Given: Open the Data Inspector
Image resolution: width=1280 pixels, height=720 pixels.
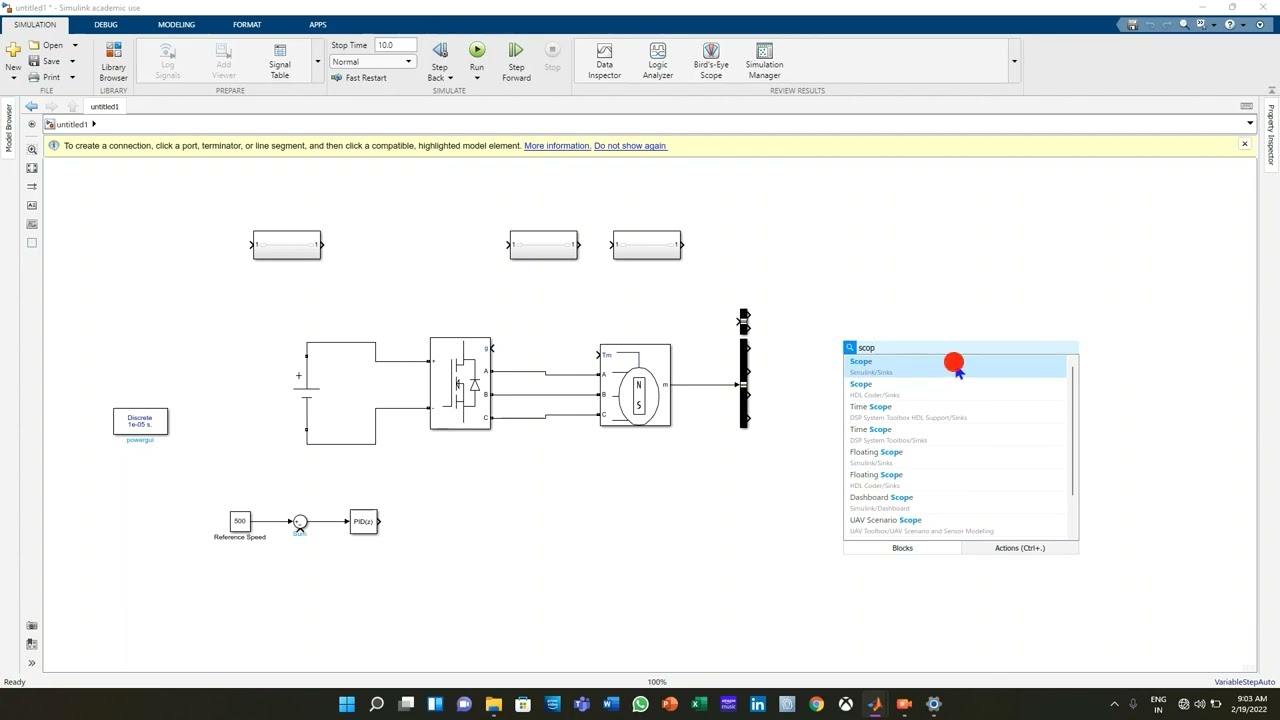Looking at the screenshot, I should 604,61.
